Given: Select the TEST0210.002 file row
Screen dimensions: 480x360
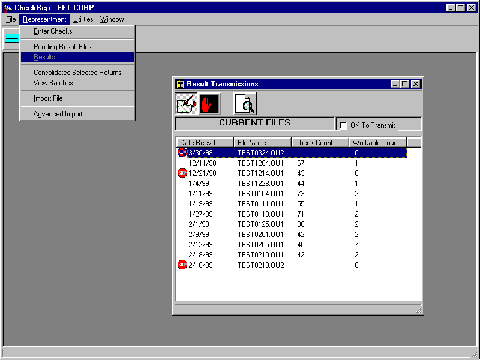Looking at the screenshot, I should click(x=292, y=265).
